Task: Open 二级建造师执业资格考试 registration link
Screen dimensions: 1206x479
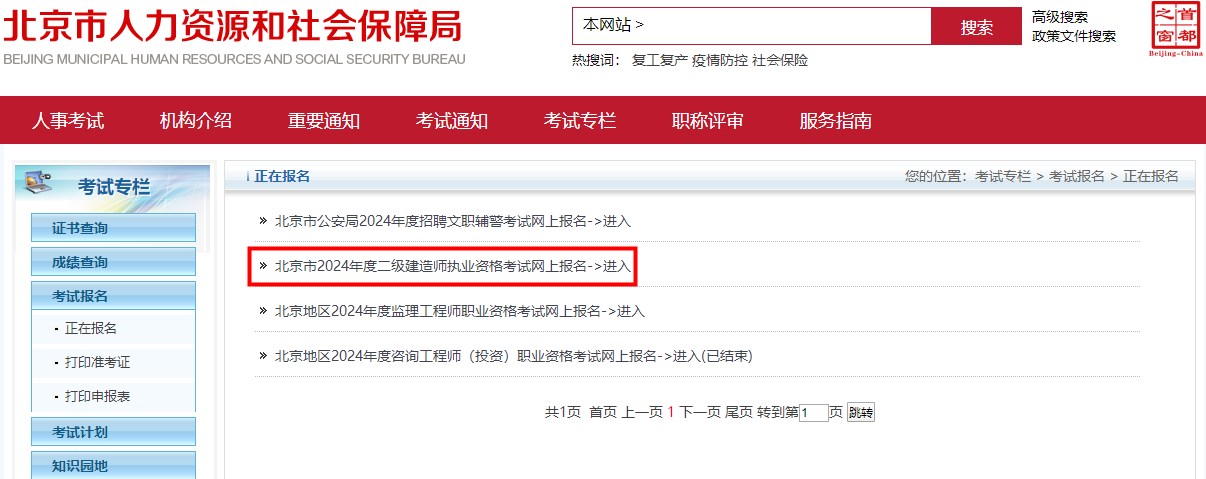Action: pyautogui.click(x=453, y=266)
